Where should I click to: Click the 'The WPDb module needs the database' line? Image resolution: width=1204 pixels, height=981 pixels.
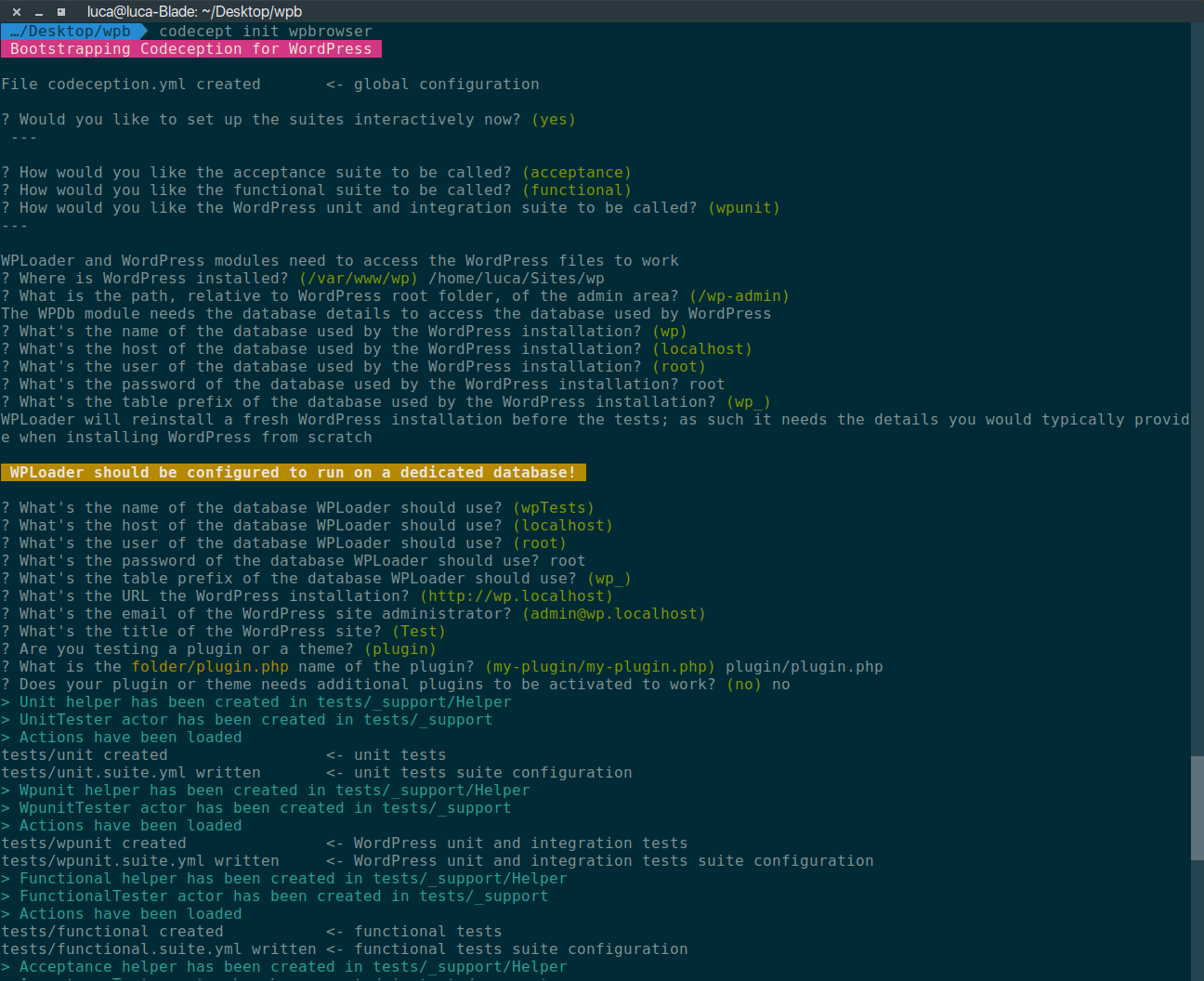[x=386, y=314]
